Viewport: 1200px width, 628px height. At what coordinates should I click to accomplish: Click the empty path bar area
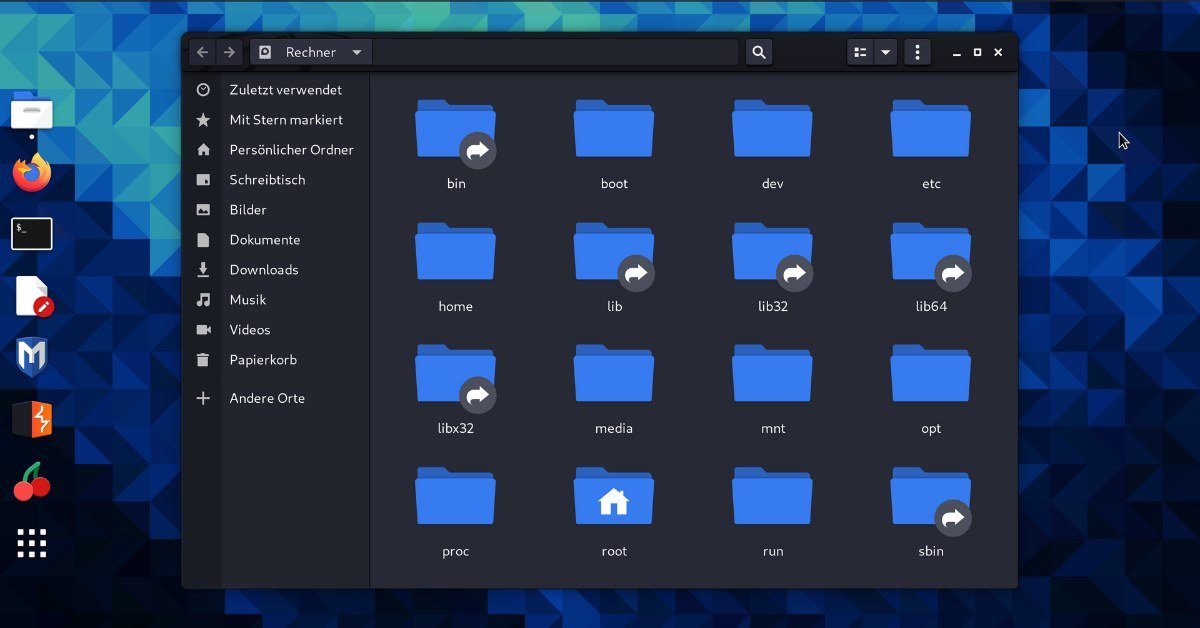(556, 52)
